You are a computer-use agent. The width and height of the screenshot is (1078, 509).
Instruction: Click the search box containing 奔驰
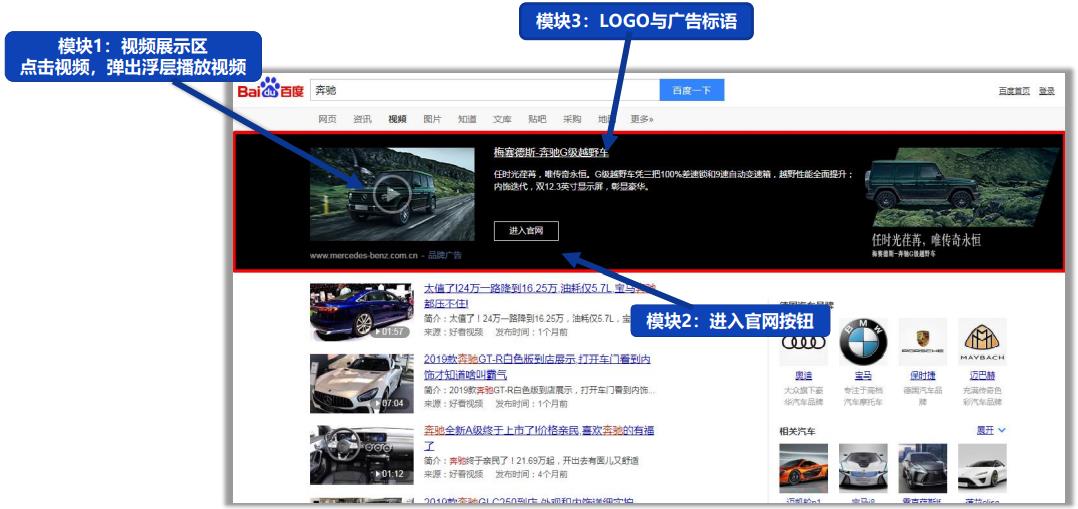pyautogui.click(x=485, y=90)
